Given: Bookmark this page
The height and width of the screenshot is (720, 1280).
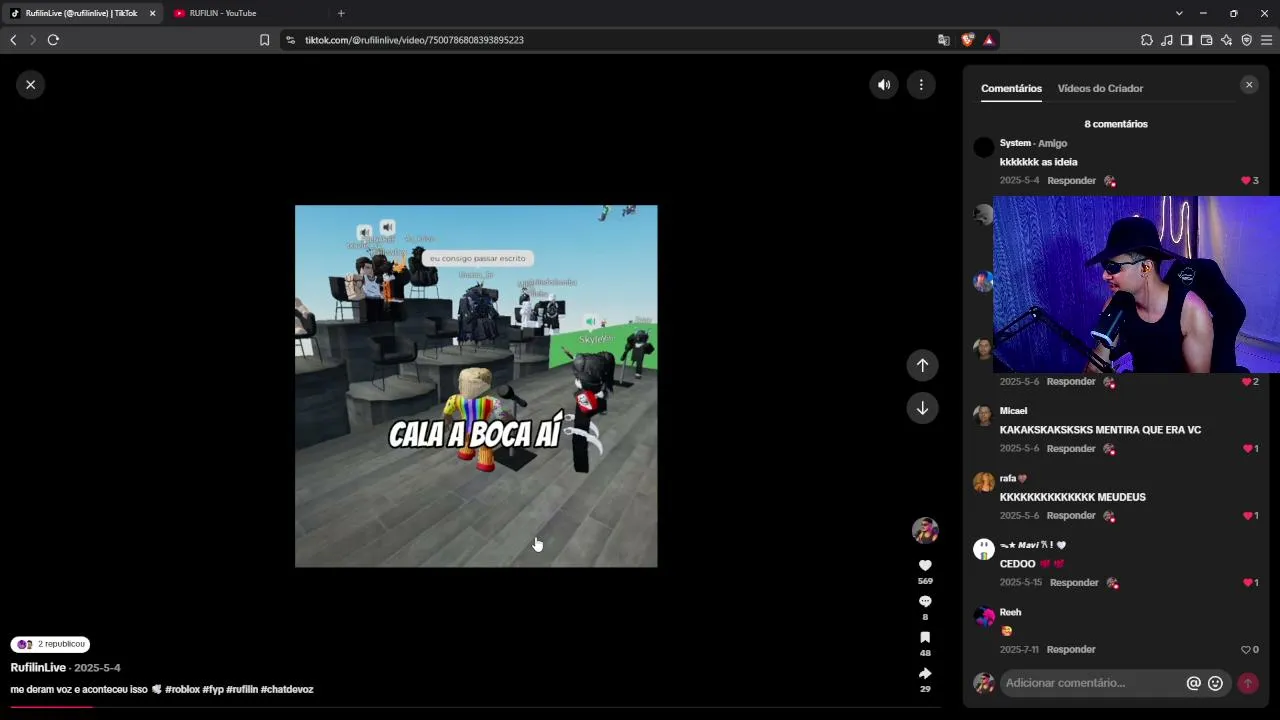Looking at the screenshot, I should point(264,40).
